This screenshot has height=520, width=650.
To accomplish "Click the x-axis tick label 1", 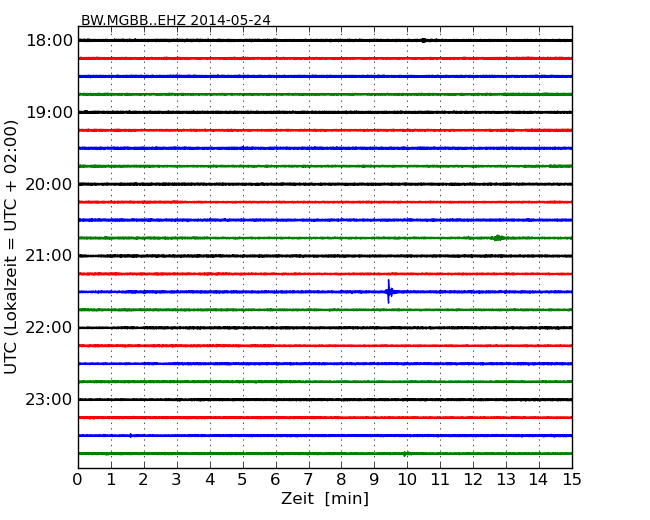I will [x=111, y=480].
